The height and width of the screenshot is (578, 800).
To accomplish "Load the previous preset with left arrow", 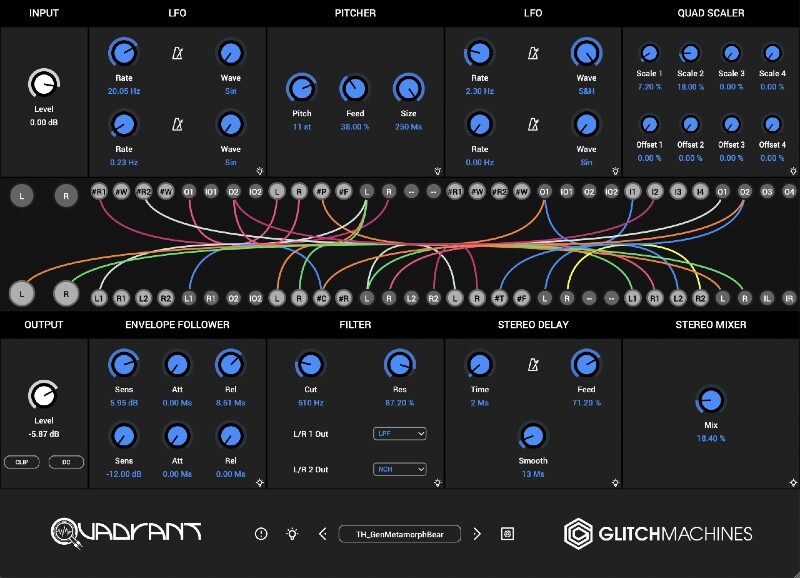I will tap(322, 534).
